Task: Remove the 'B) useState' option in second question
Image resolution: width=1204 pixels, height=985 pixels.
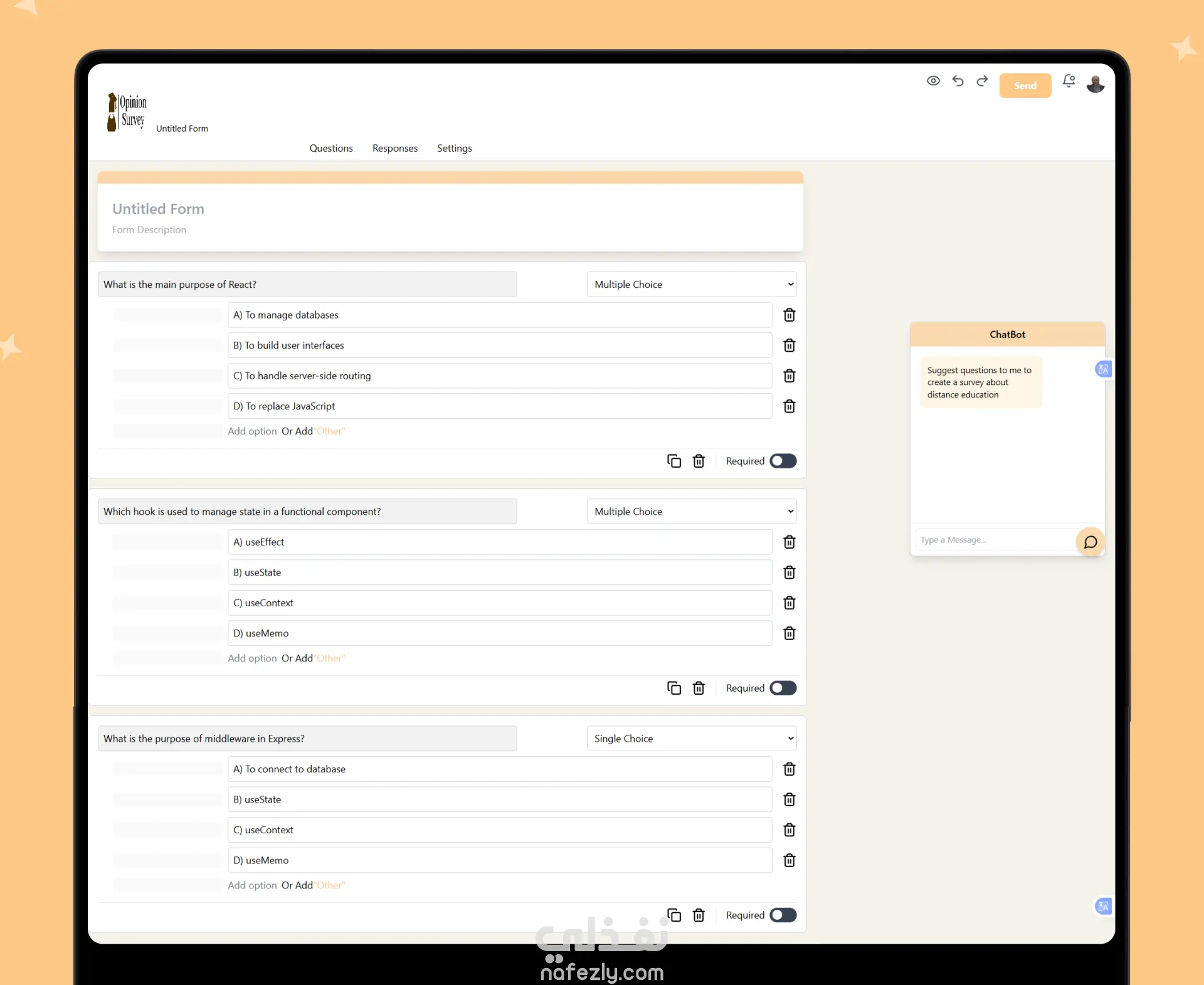Action: point(789,573)
